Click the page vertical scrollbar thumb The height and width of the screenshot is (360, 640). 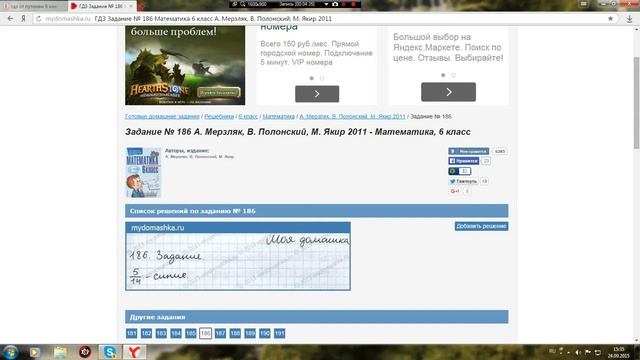636,103
